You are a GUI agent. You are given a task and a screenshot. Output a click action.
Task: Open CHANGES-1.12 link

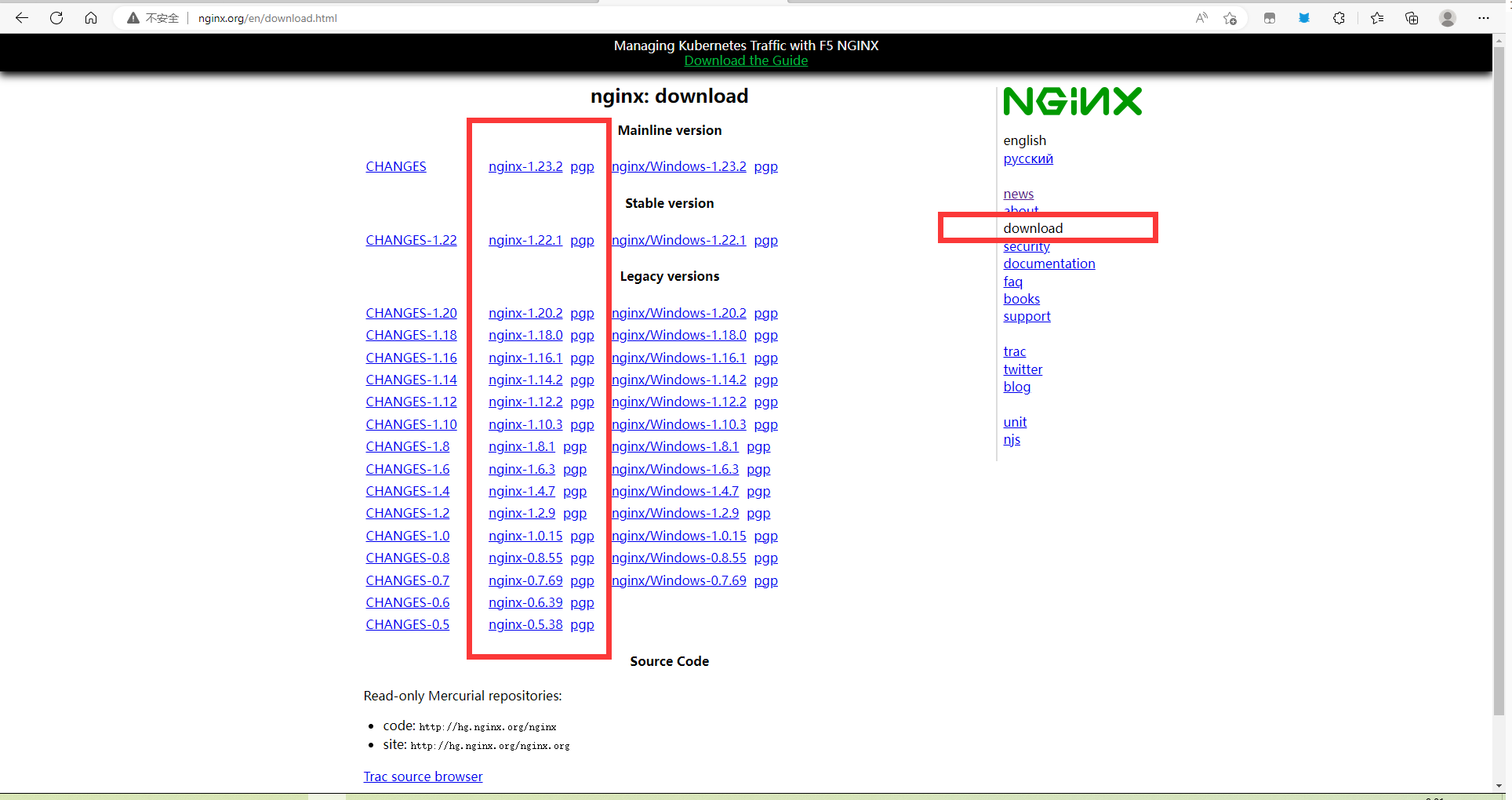tap(411, 402)
